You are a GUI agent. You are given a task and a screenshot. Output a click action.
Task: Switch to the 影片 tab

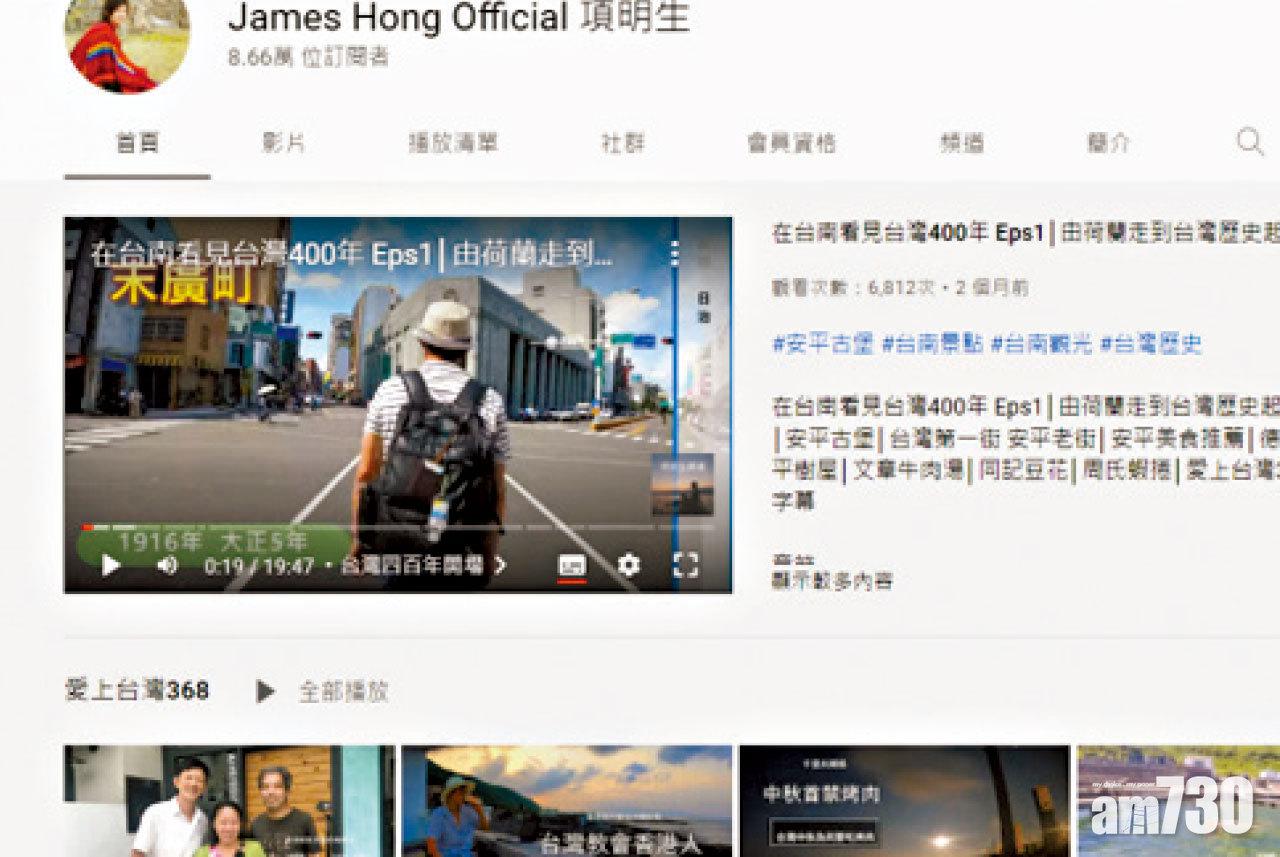click(283, 143)
